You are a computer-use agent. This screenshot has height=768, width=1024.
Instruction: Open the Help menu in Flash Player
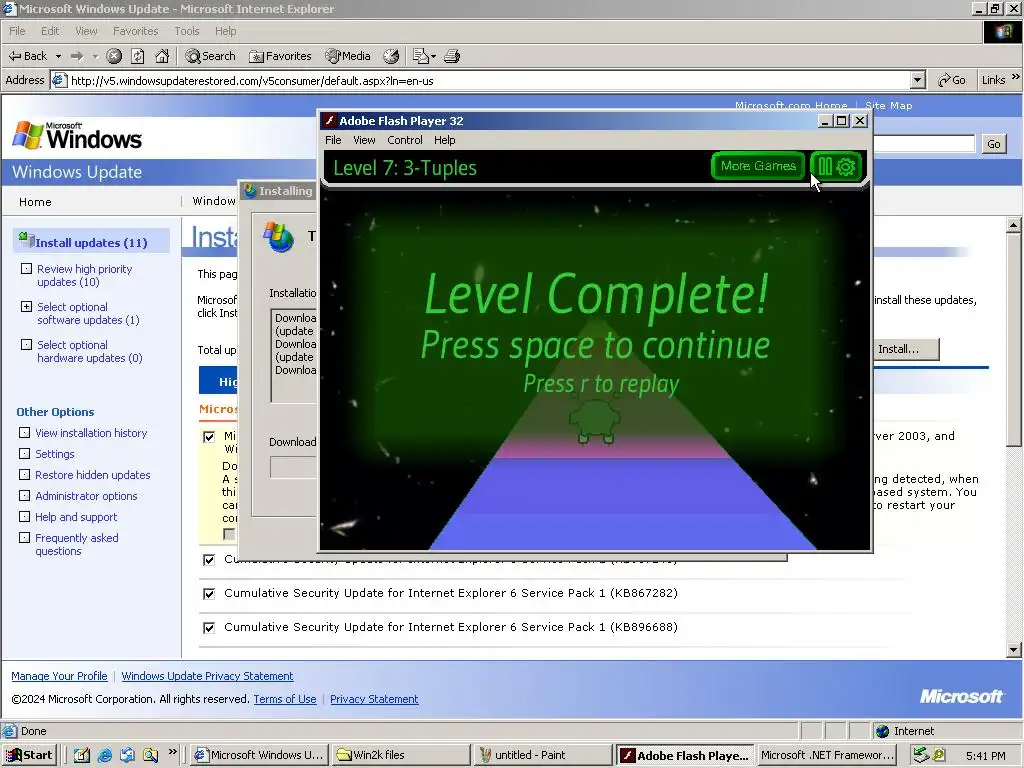pyautogui.click(x=444, y=140)
